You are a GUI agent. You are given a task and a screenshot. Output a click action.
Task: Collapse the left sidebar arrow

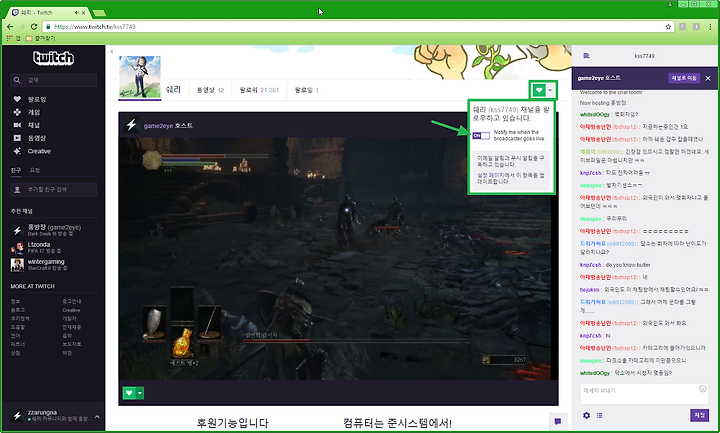tap(112, 51)
